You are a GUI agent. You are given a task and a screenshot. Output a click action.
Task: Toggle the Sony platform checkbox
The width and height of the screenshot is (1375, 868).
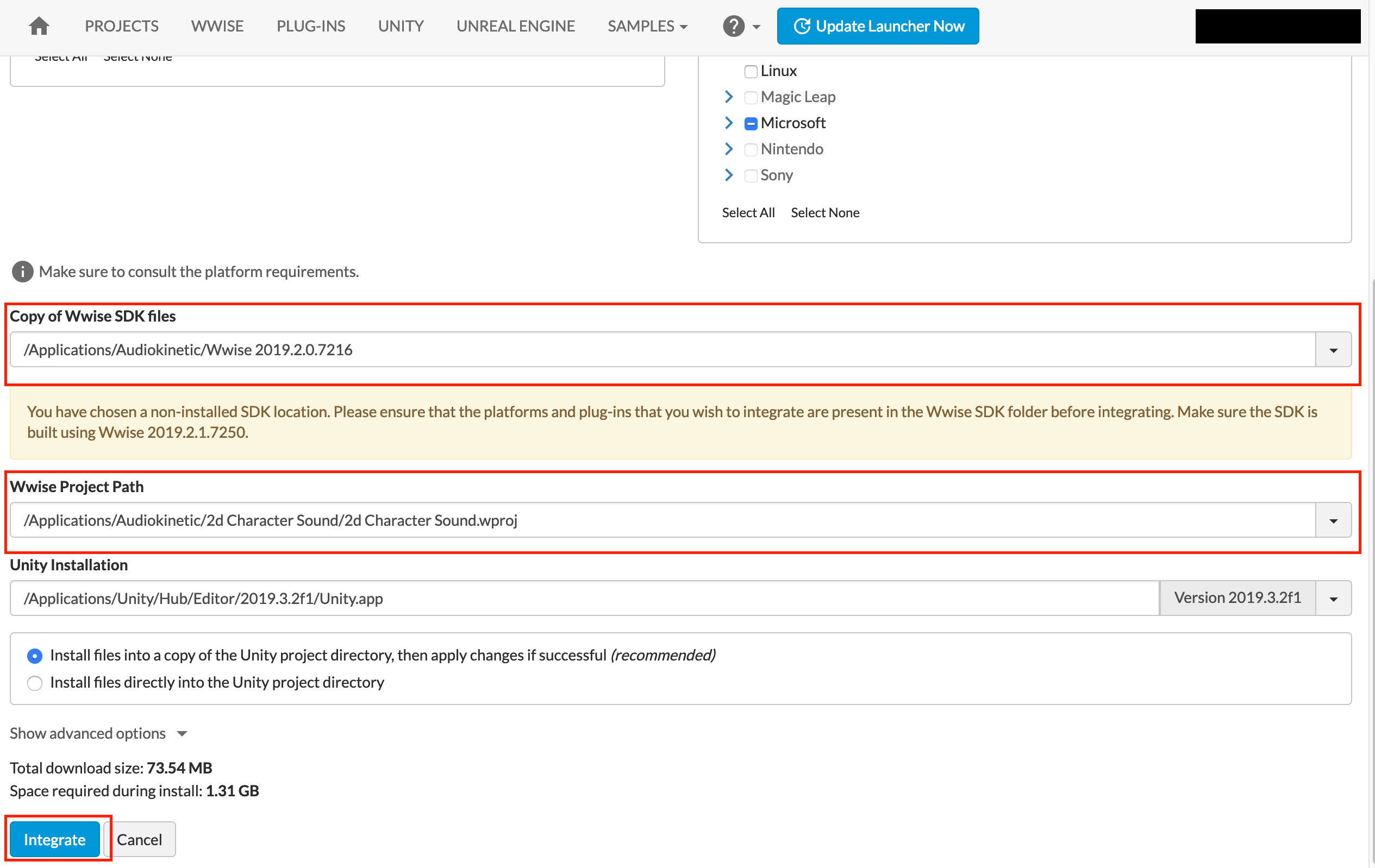click(x=751, y=176)
